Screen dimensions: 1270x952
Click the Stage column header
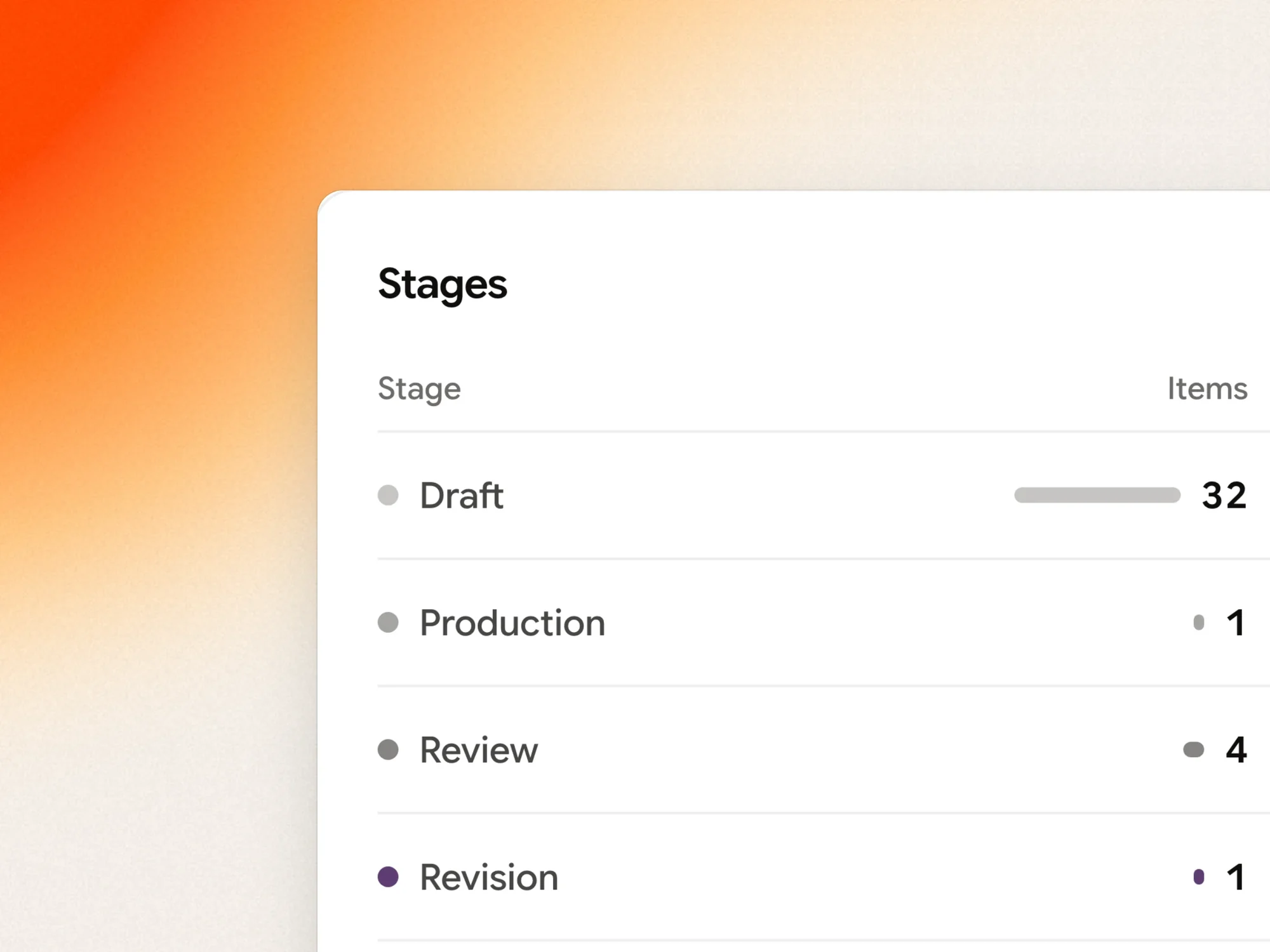[419, 388]
